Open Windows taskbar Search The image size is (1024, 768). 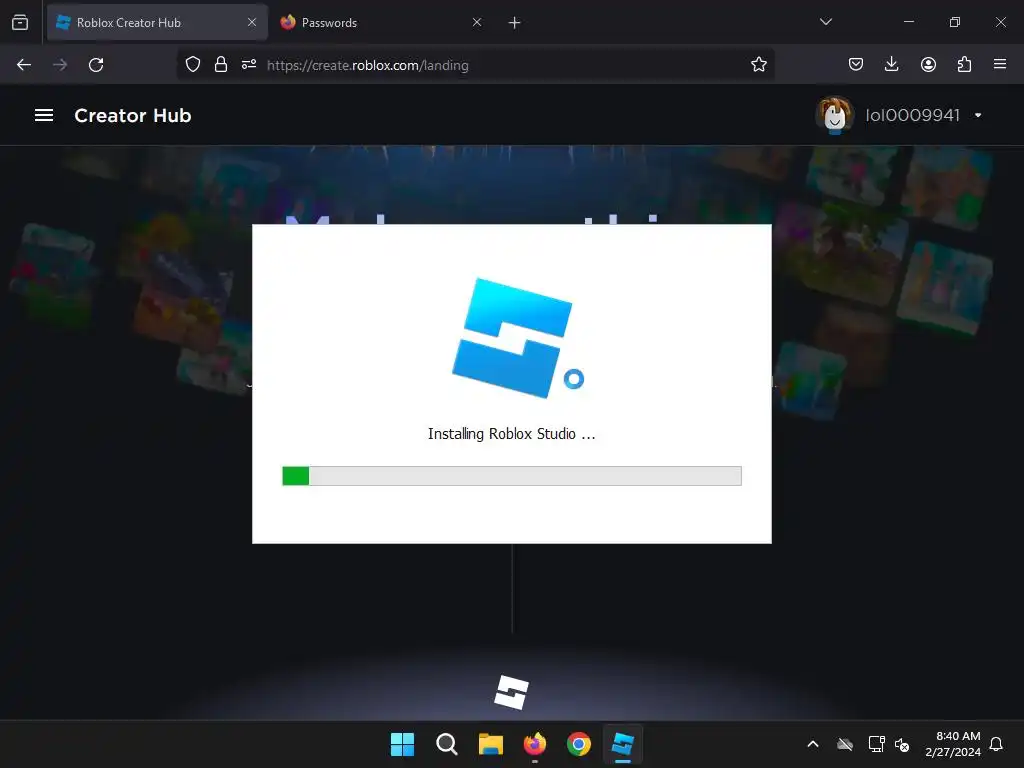coord(447,744)
